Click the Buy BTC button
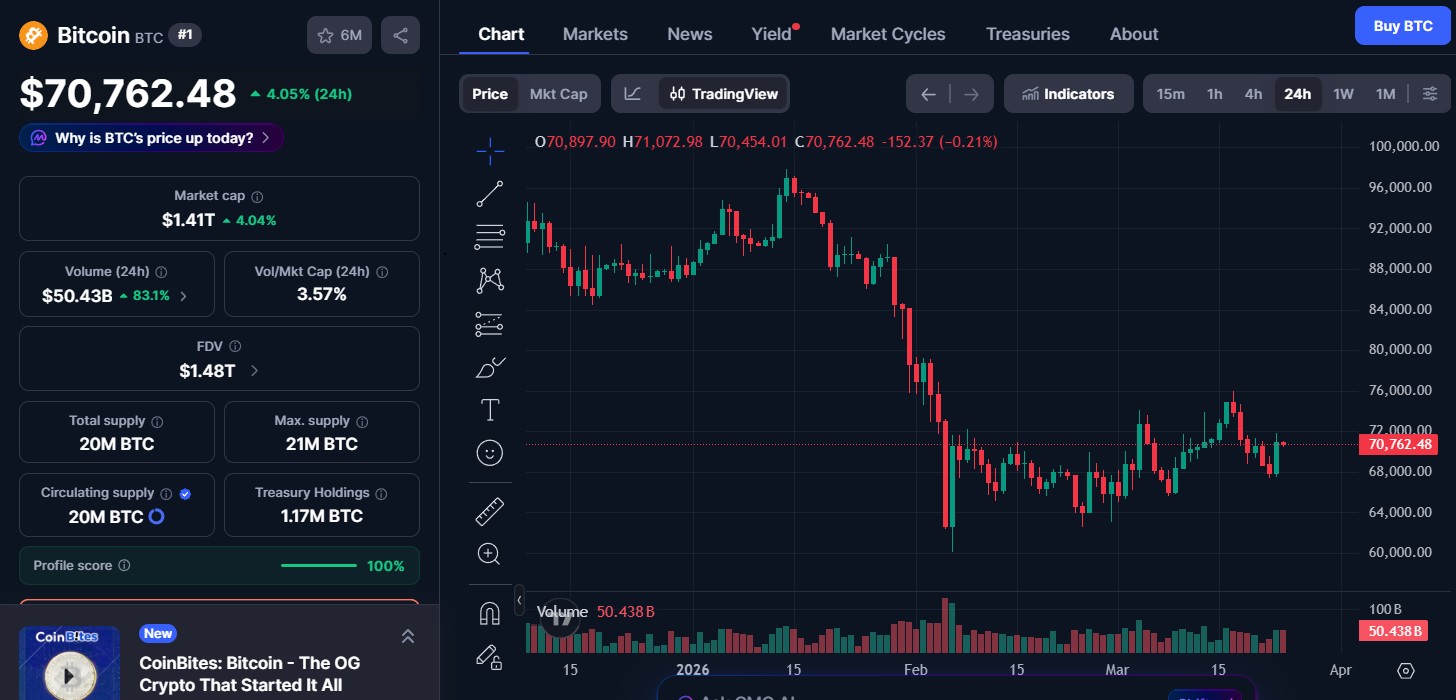 (1403, 25)
